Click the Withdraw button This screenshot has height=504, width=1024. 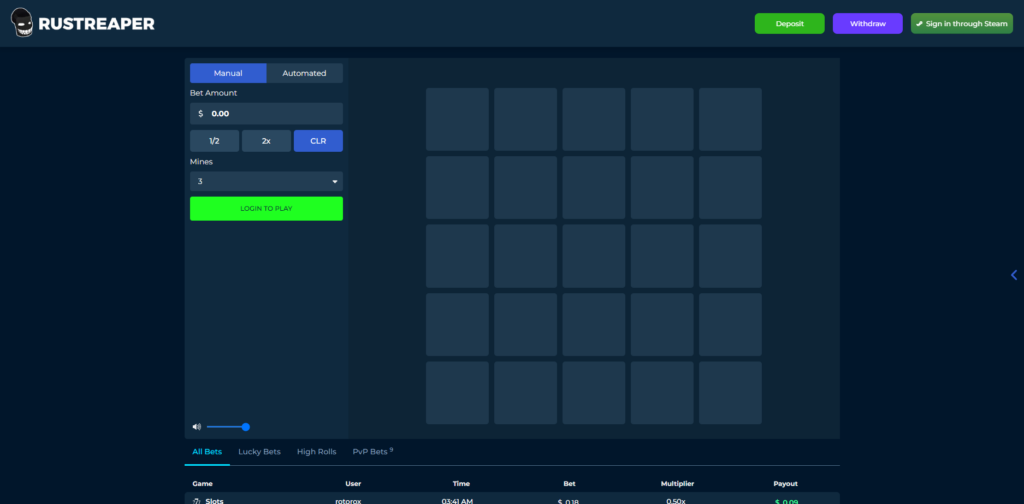[867, 24]
